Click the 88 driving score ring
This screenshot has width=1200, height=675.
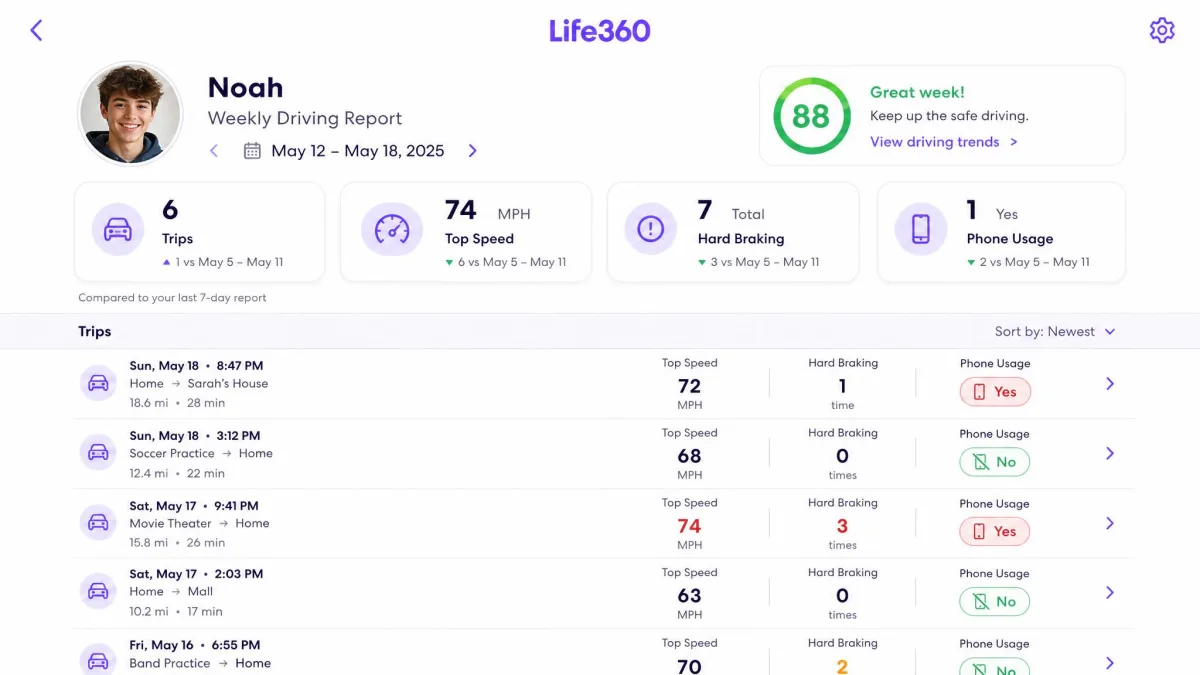coord(810,116)
